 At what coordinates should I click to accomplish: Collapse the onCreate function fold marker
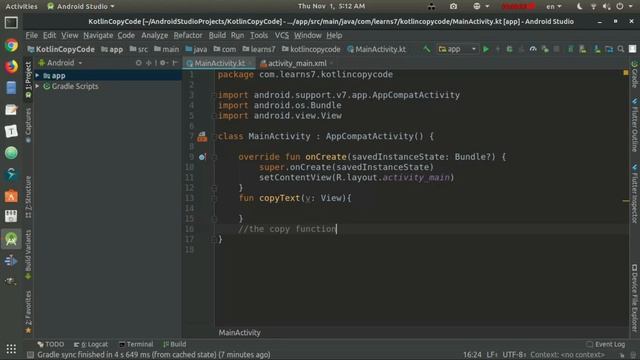[x=214, y=157]
